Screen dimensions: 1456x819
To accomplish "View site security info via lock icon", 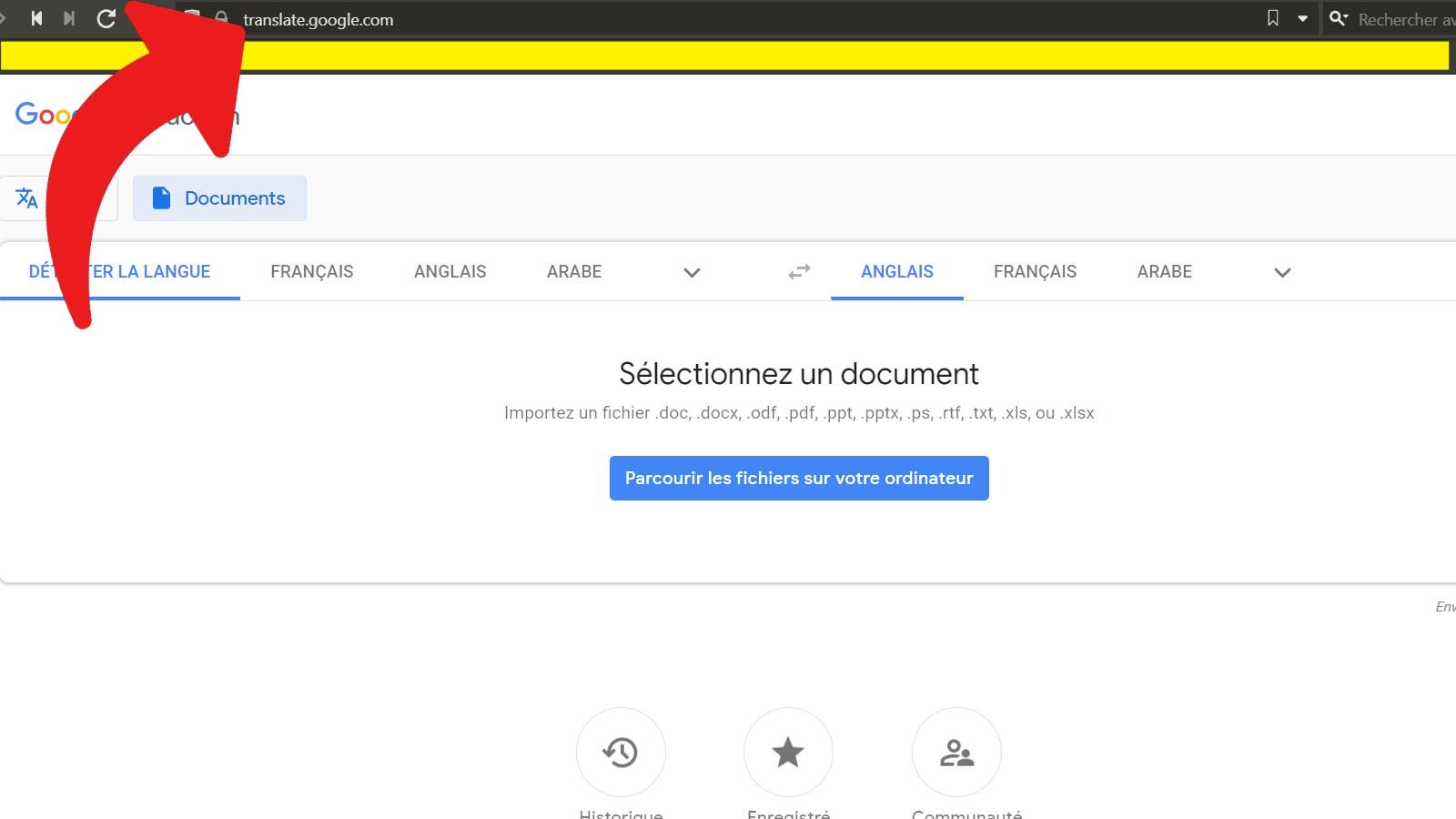I will pos(221,18).
